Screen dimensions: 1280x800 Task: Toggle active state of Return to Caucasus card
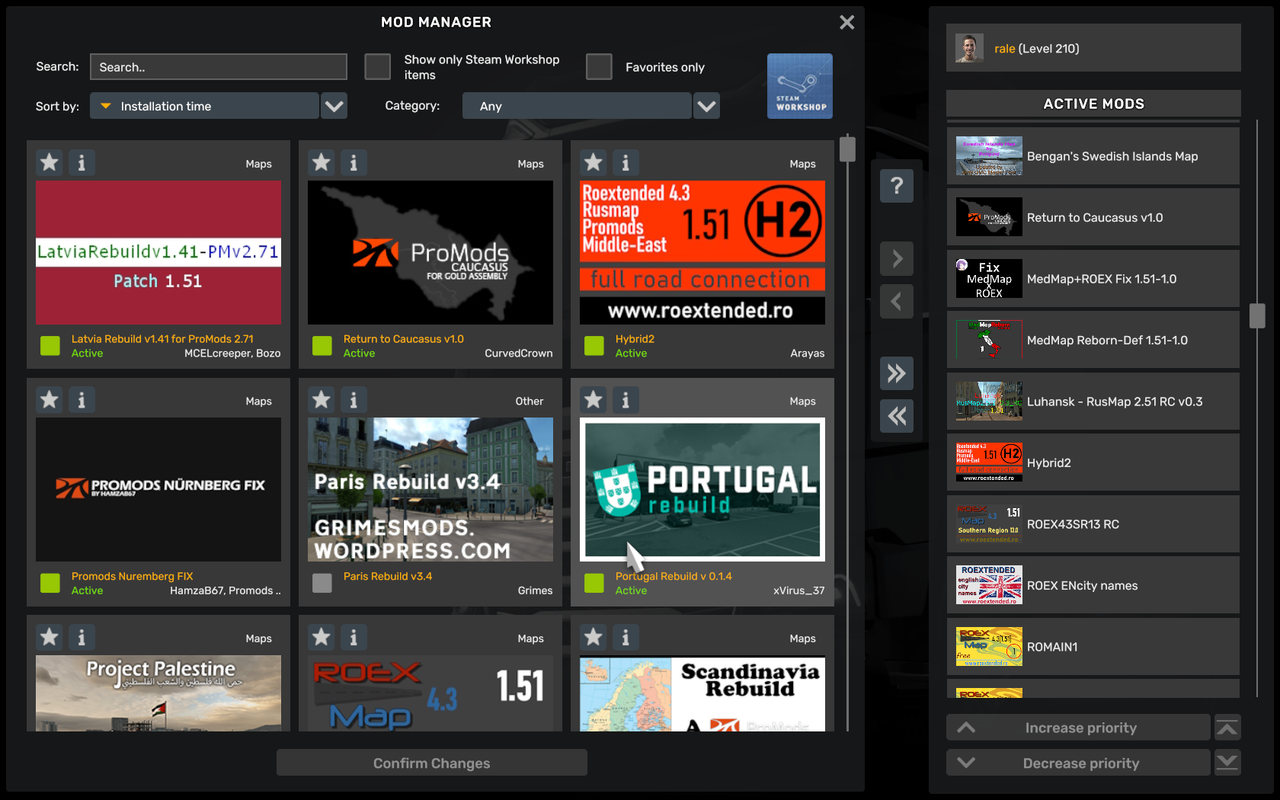pyautogui.click(x=322, y=346)
